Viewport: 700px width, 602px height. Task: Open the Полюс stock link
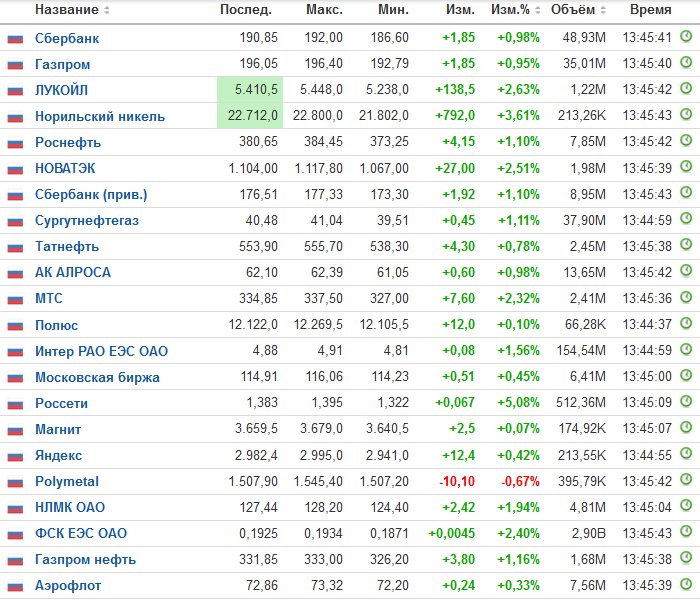(x=57, y=325)
